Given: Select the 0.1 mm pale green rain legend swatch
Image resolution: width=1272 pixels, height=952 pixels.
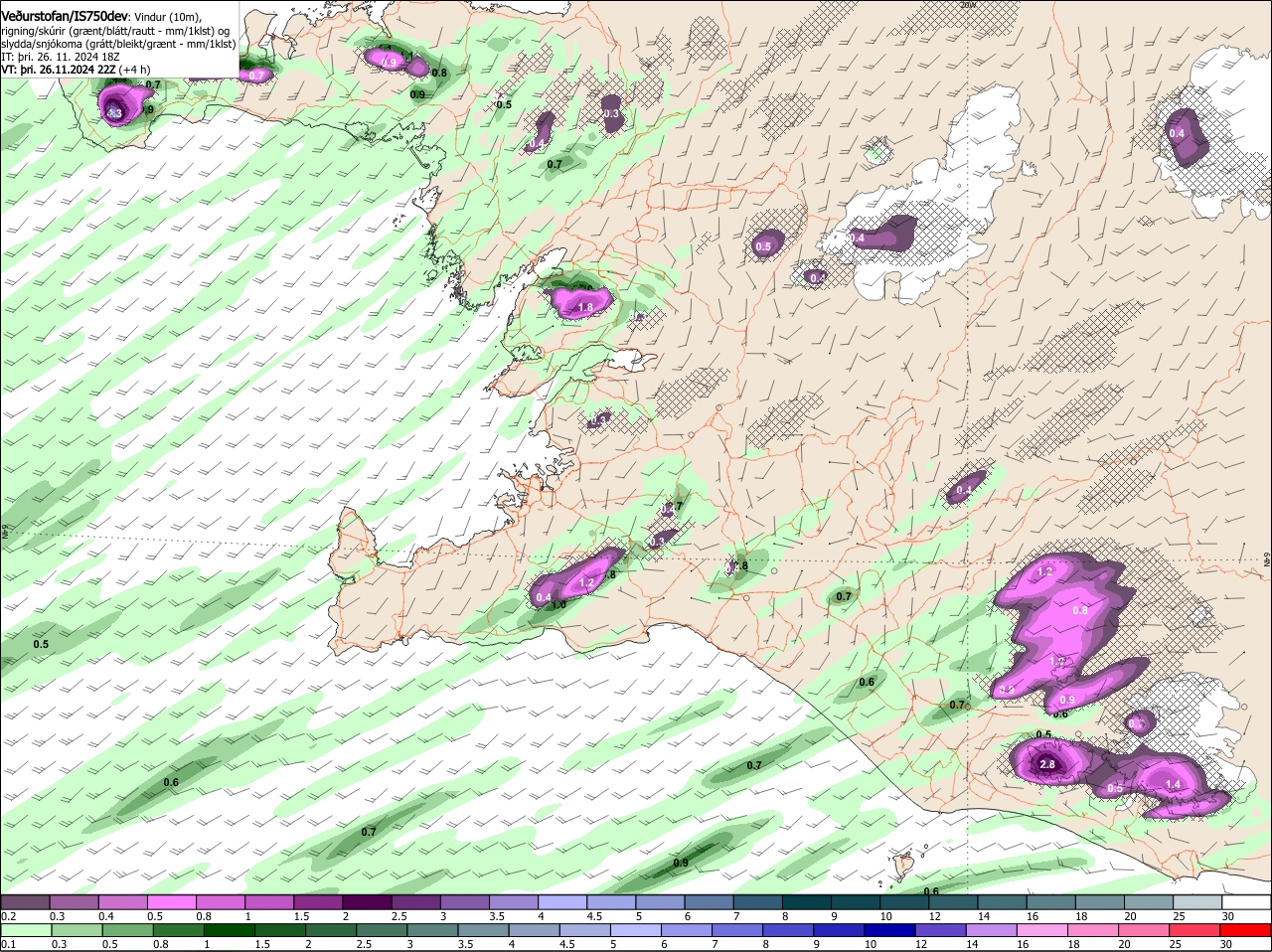Looking at the screenshot, I should (x=27, y=930).
